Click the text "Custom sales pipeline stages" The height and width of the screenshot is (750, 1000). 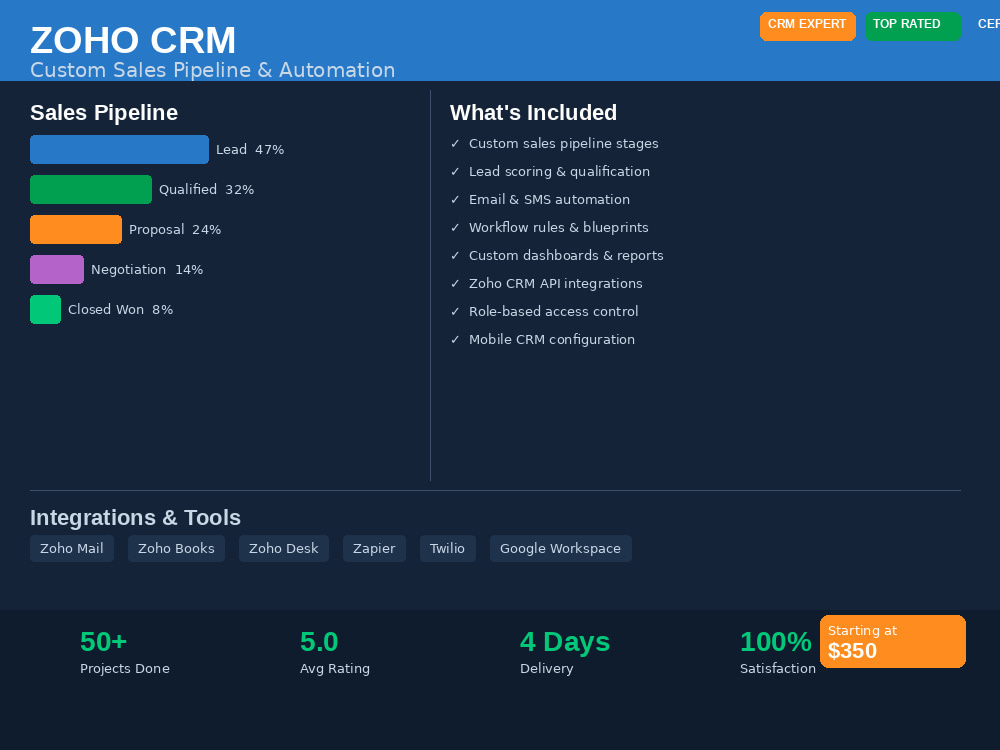564,143
